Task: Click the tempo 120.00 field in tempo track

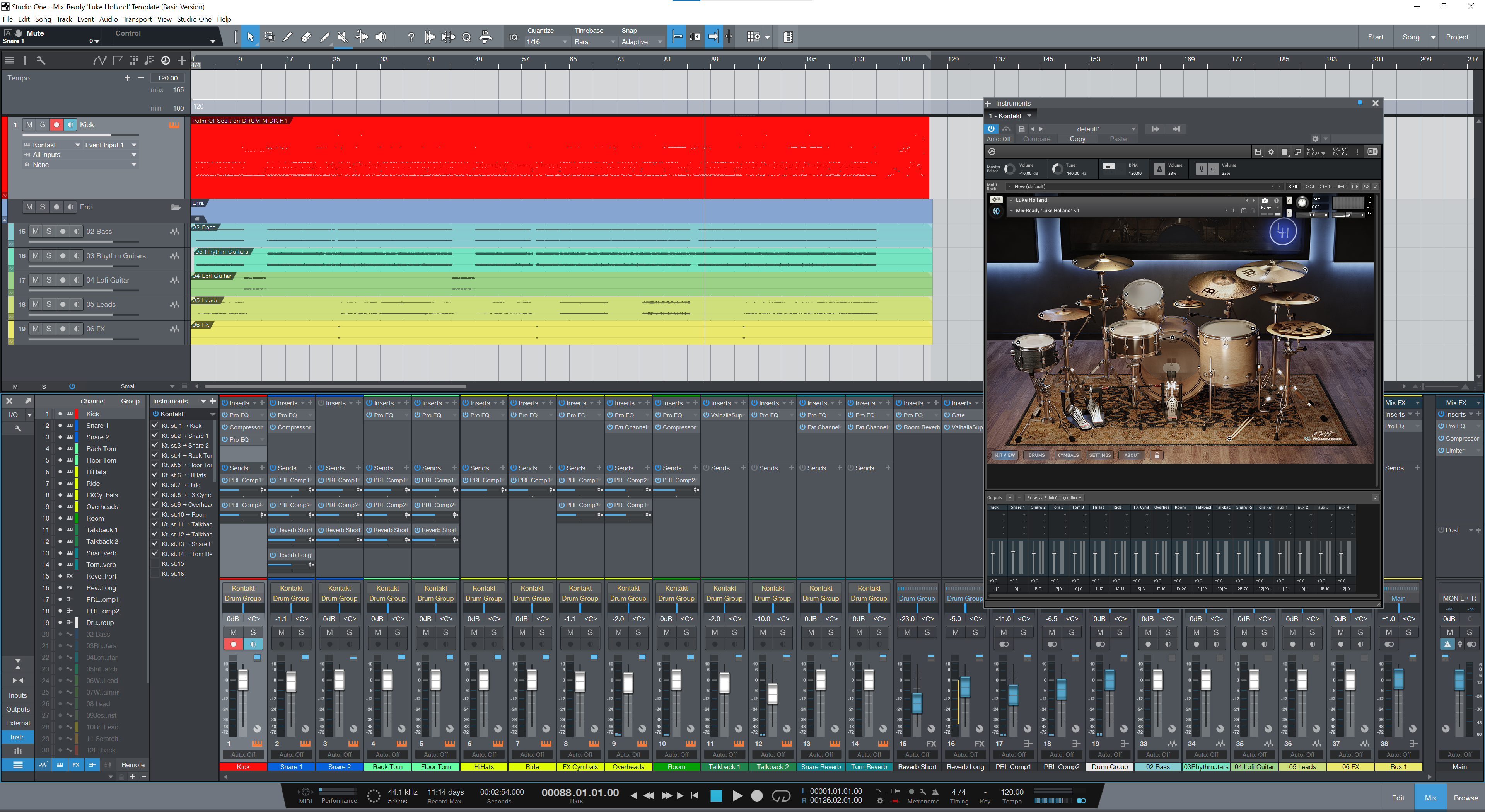Action: (x=168, y=78)
